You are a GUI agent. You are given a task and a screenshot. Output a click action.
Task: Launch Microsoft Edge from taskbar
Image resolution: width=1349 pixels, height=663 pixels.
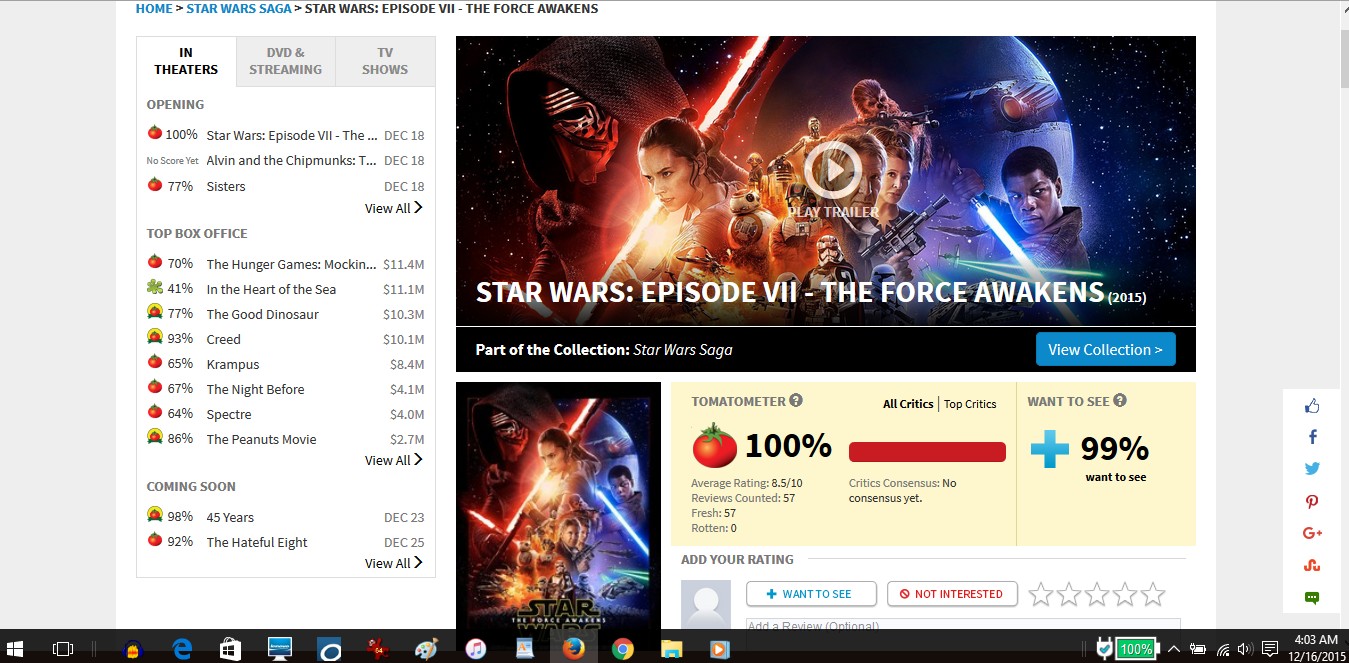pos(182,649)
